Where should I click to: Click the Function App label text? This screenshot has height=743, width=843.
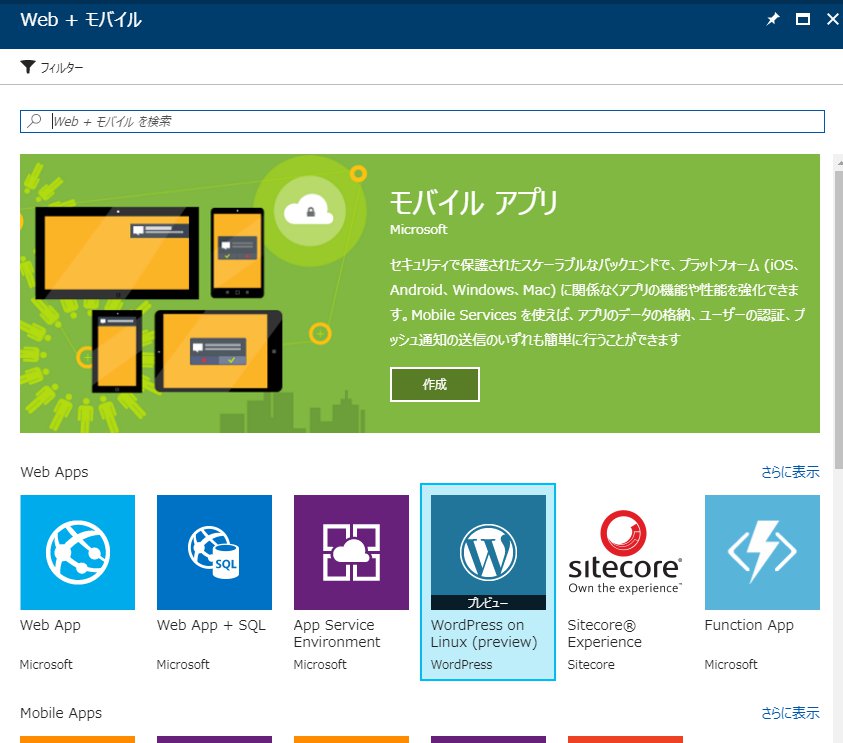748,625
